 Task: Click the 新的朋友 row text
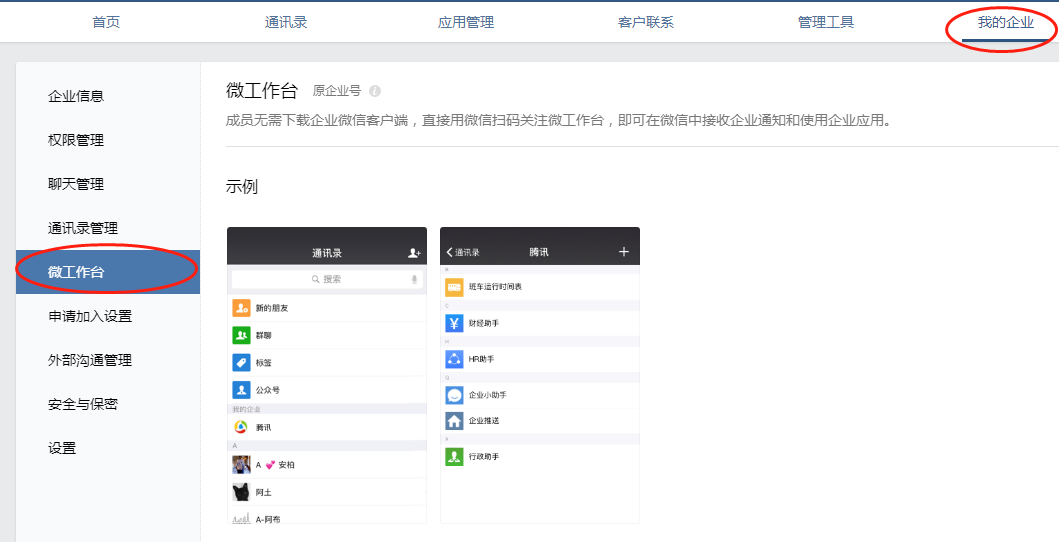[x=272, y=308]
